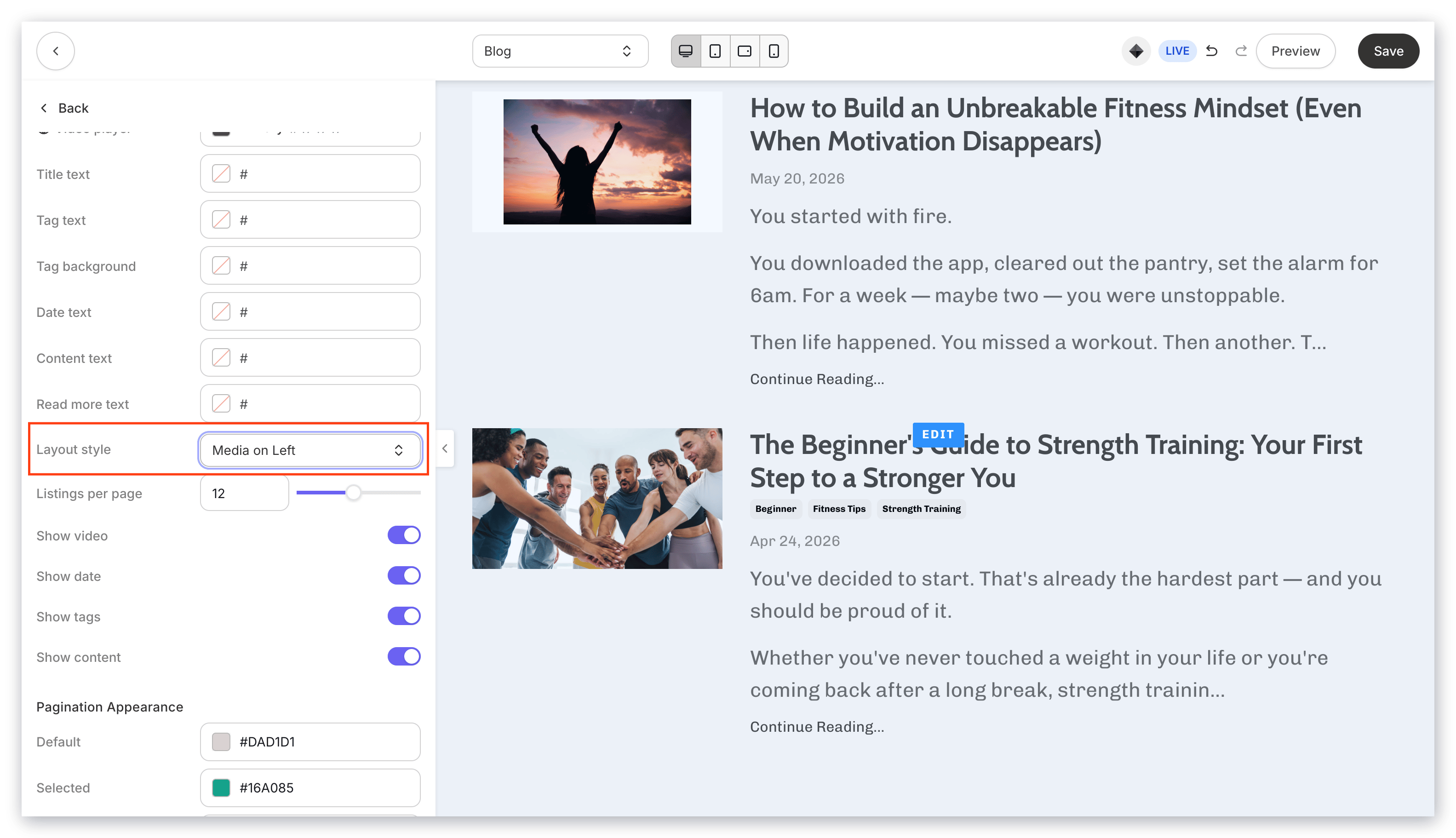Click Continue Reading under the Strength Training post

point(817,727)
